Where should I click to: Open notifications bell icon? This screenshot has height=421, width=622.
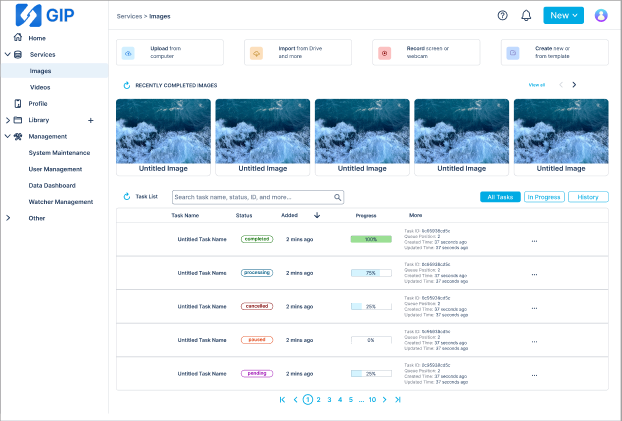pyautogui.click(x=526, y=15)
